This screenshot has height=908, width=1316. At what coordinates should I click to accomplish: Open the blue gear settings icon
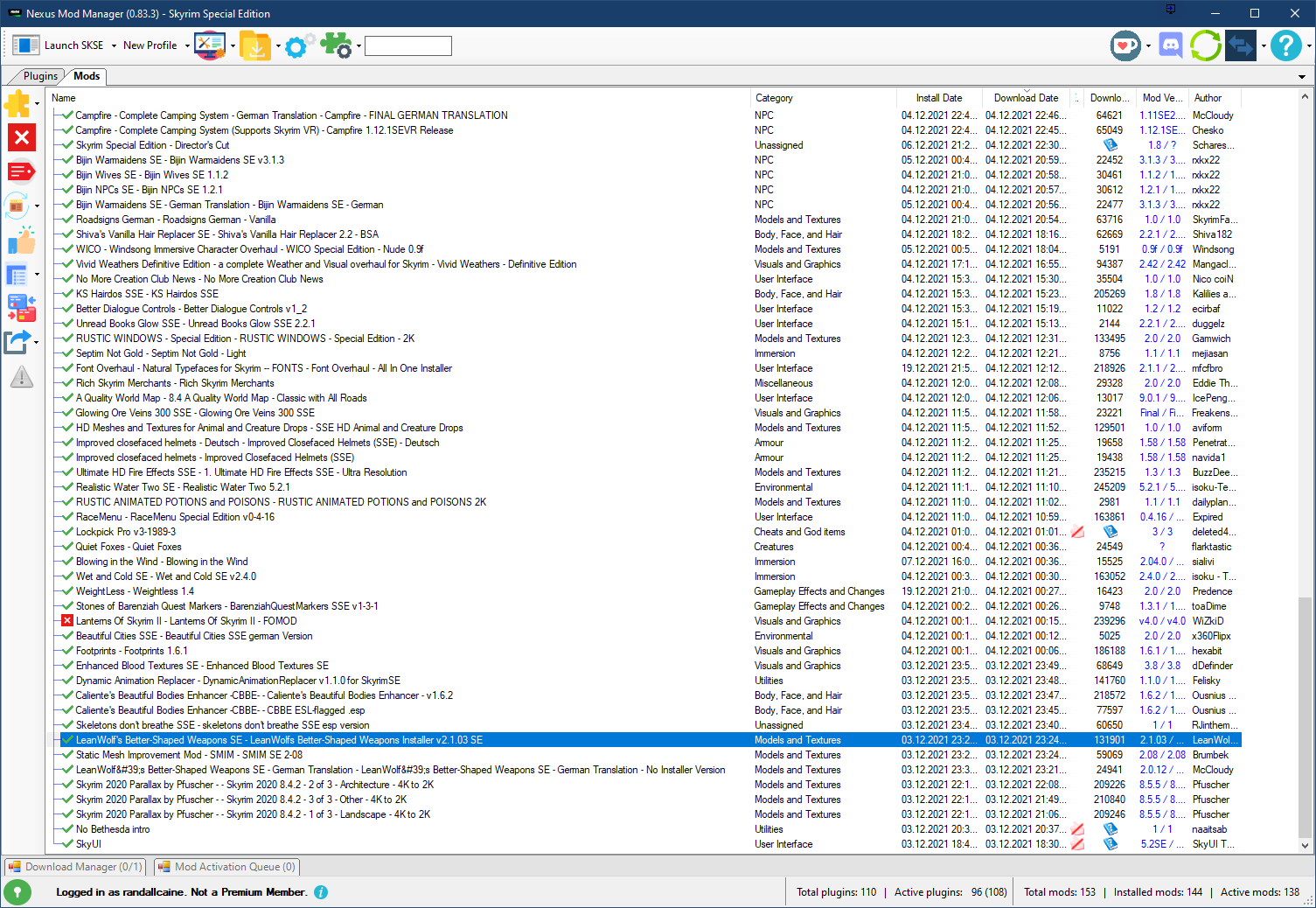pos(297,45)
